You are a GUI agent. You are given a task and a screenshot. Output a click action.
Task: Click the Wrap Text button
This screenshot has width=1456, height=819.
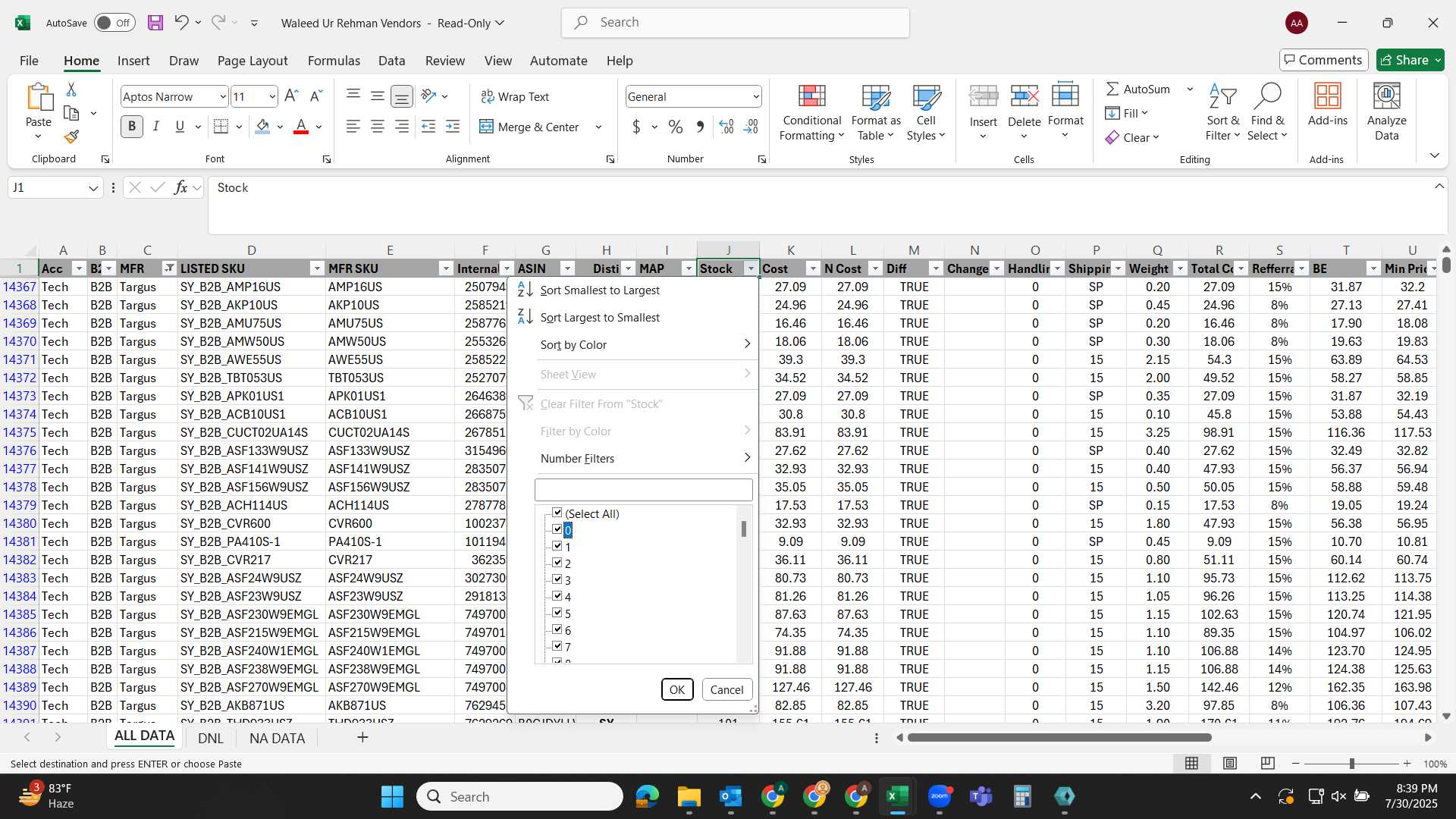[515, 96]
